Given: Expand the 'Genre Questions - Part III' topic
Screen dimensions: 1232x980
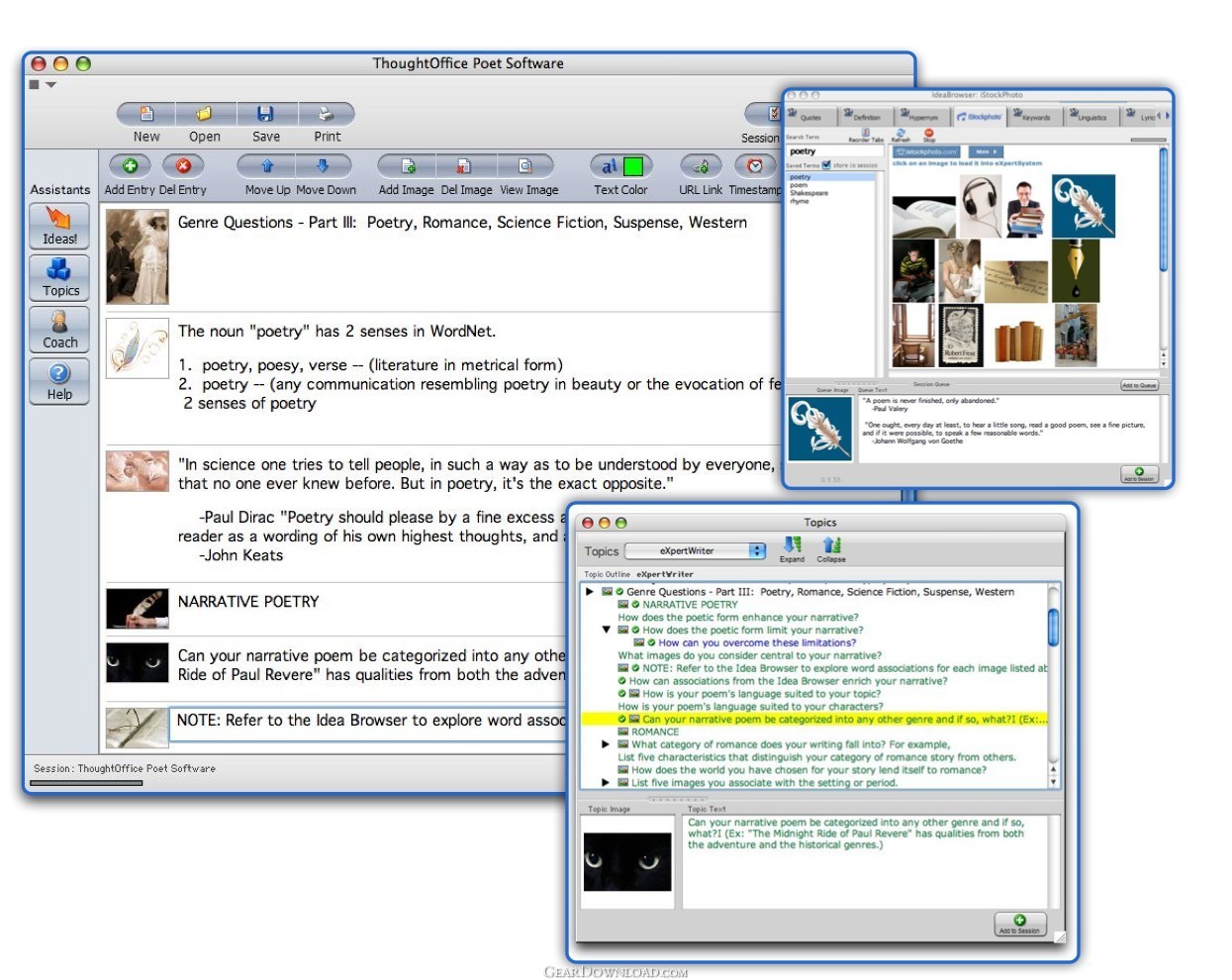Looking at the screenshot, I should coord(590,592).
